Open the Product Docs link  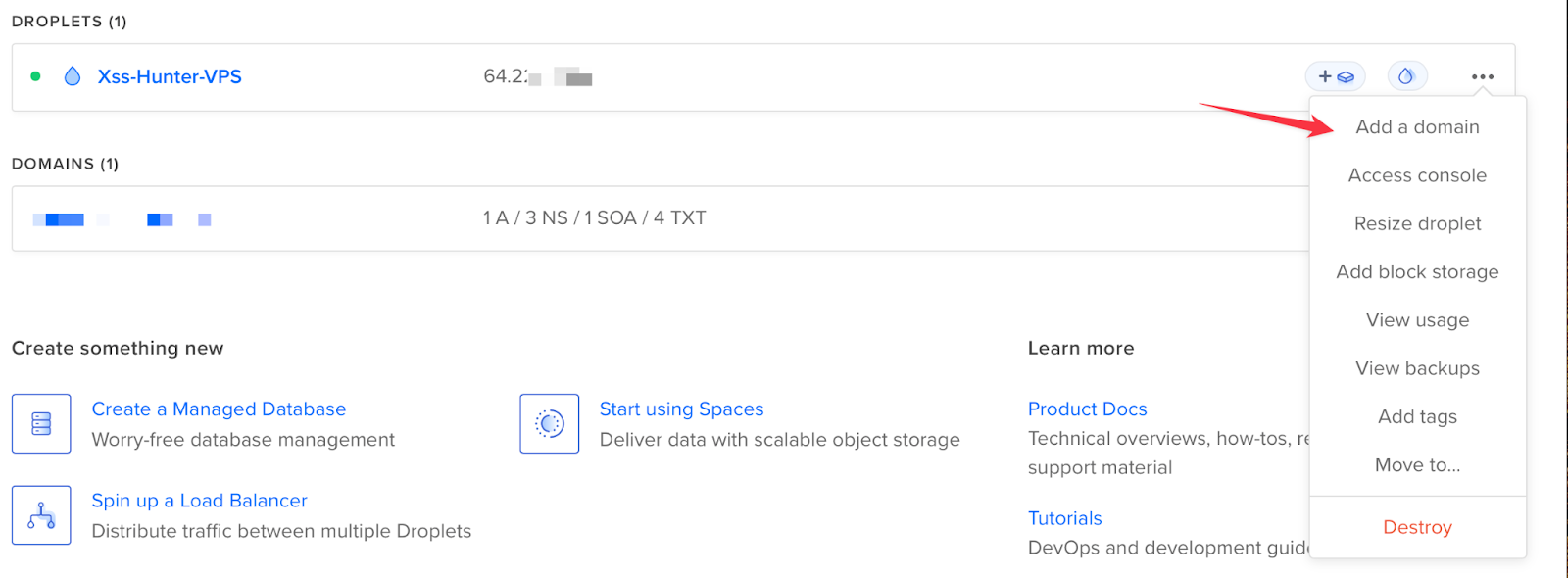coord(1087,409)
